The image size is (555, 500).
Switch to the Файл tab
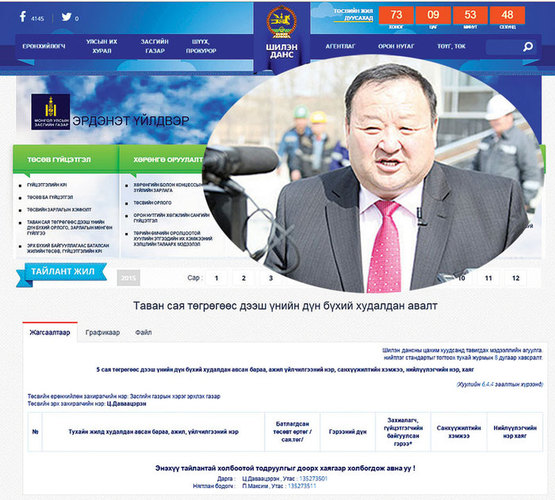143,332
